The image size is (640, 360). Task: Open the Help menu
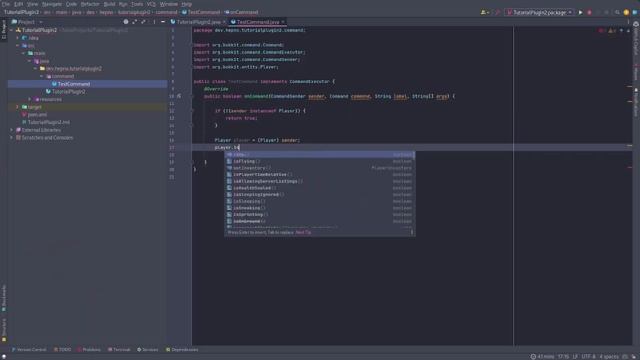pos(187,4)
